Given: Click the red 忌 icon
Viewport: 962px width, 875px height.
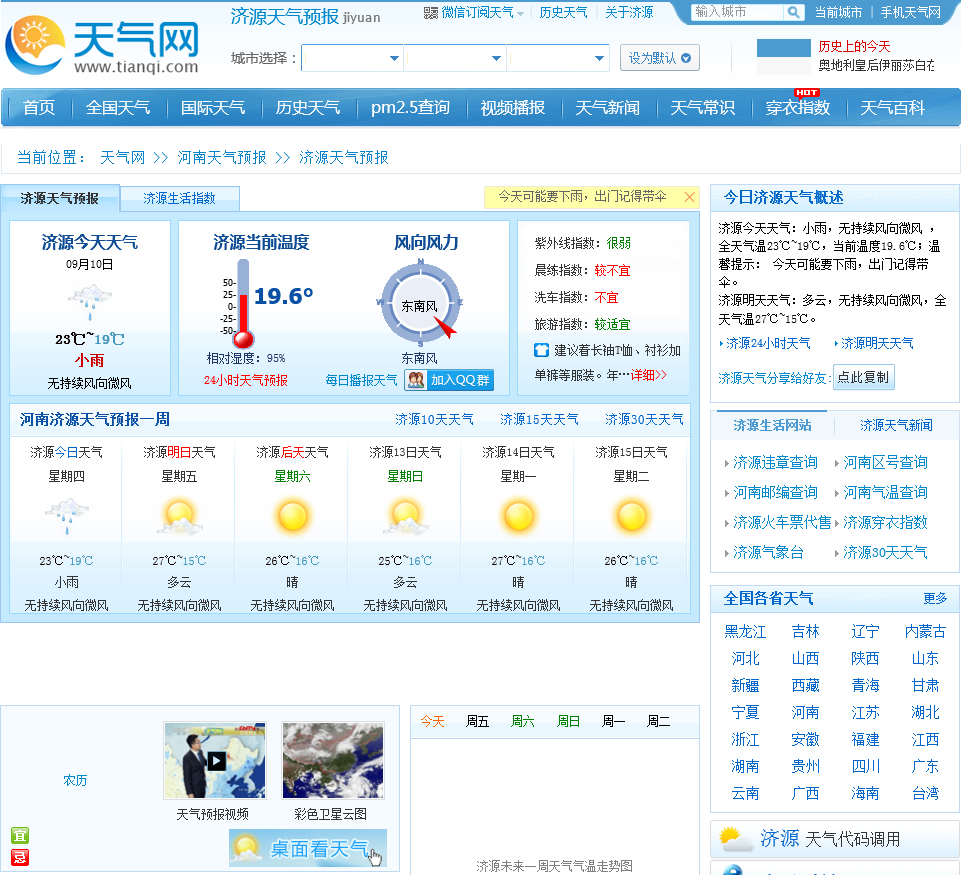Looking at the screenshot, I should click(19, 857).
